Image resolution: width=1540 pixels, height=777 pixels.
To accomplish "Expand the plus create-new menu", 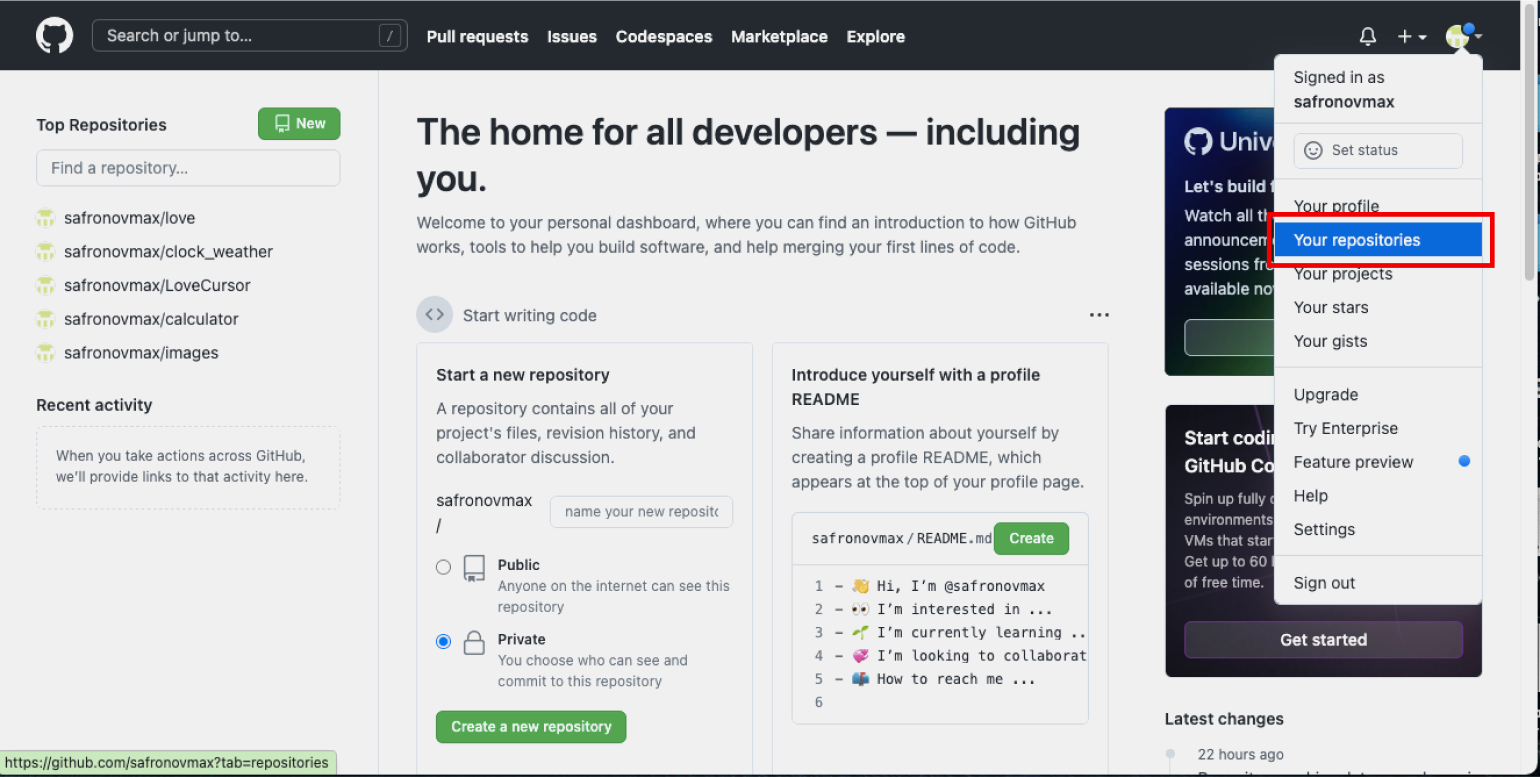I will tap(1412, 37).
